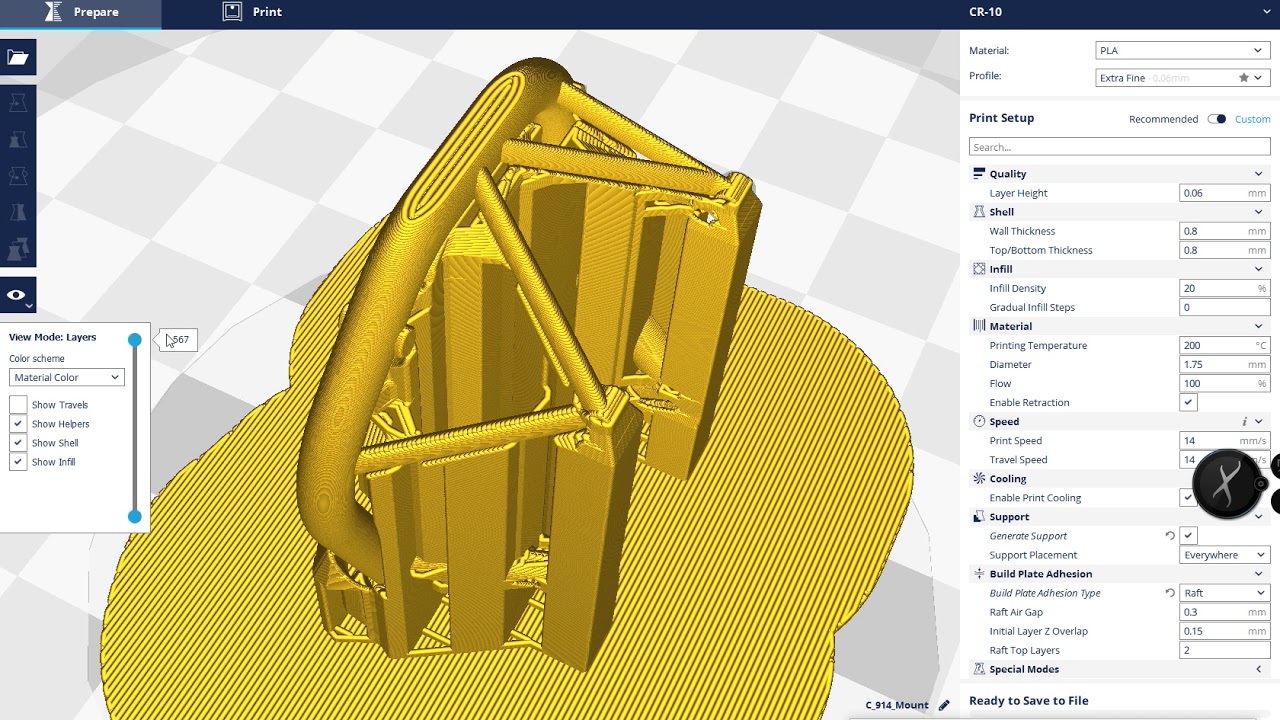
Task: Collapse the Shell section chevron
Action: tap(1258, 212)
